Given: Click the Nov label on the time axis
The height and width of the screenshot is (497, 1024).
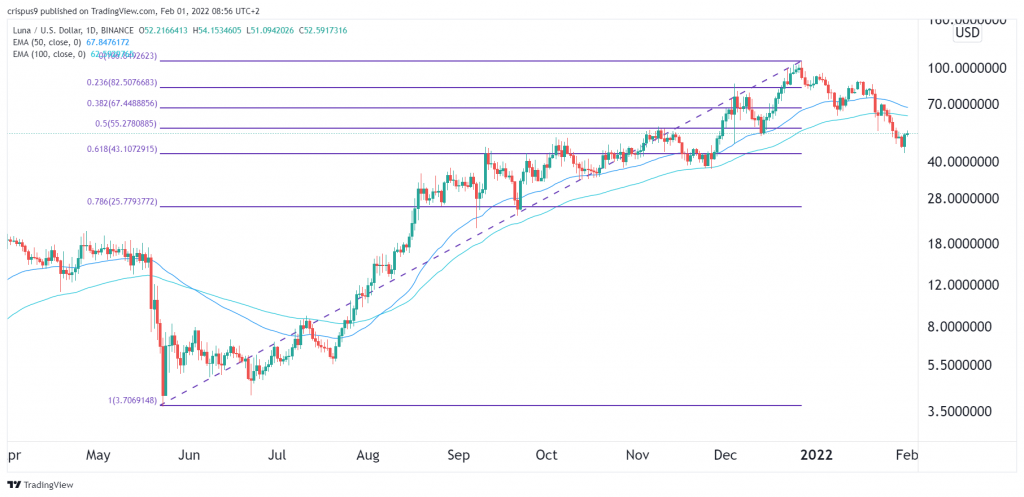Looking at the screenshot, I should pyautogui.click(x=635, y=455).
